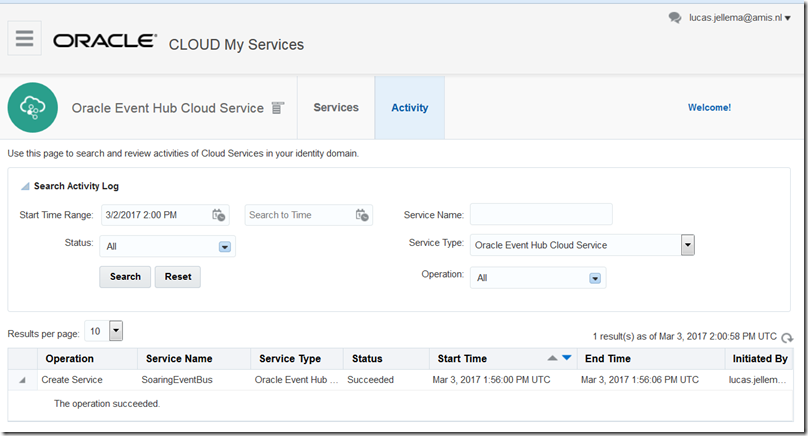Collapse the Create Service row details
The image size is (808, 436).
point(22,380)
